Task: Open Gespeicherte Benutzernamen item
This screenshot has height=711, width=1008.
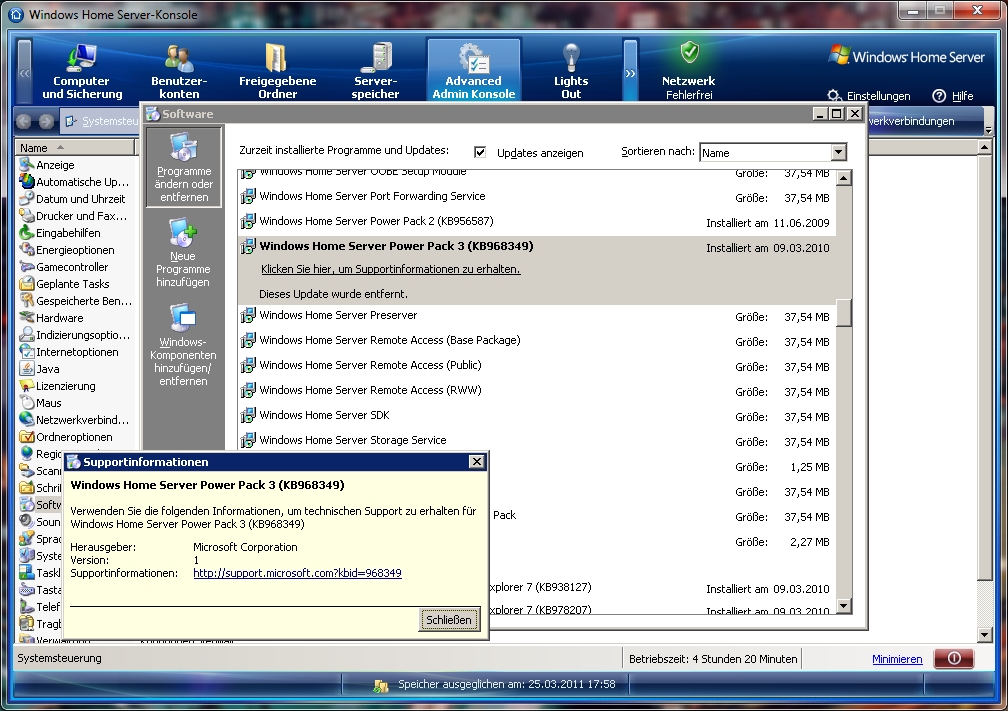Action: [x=76, y=301]
